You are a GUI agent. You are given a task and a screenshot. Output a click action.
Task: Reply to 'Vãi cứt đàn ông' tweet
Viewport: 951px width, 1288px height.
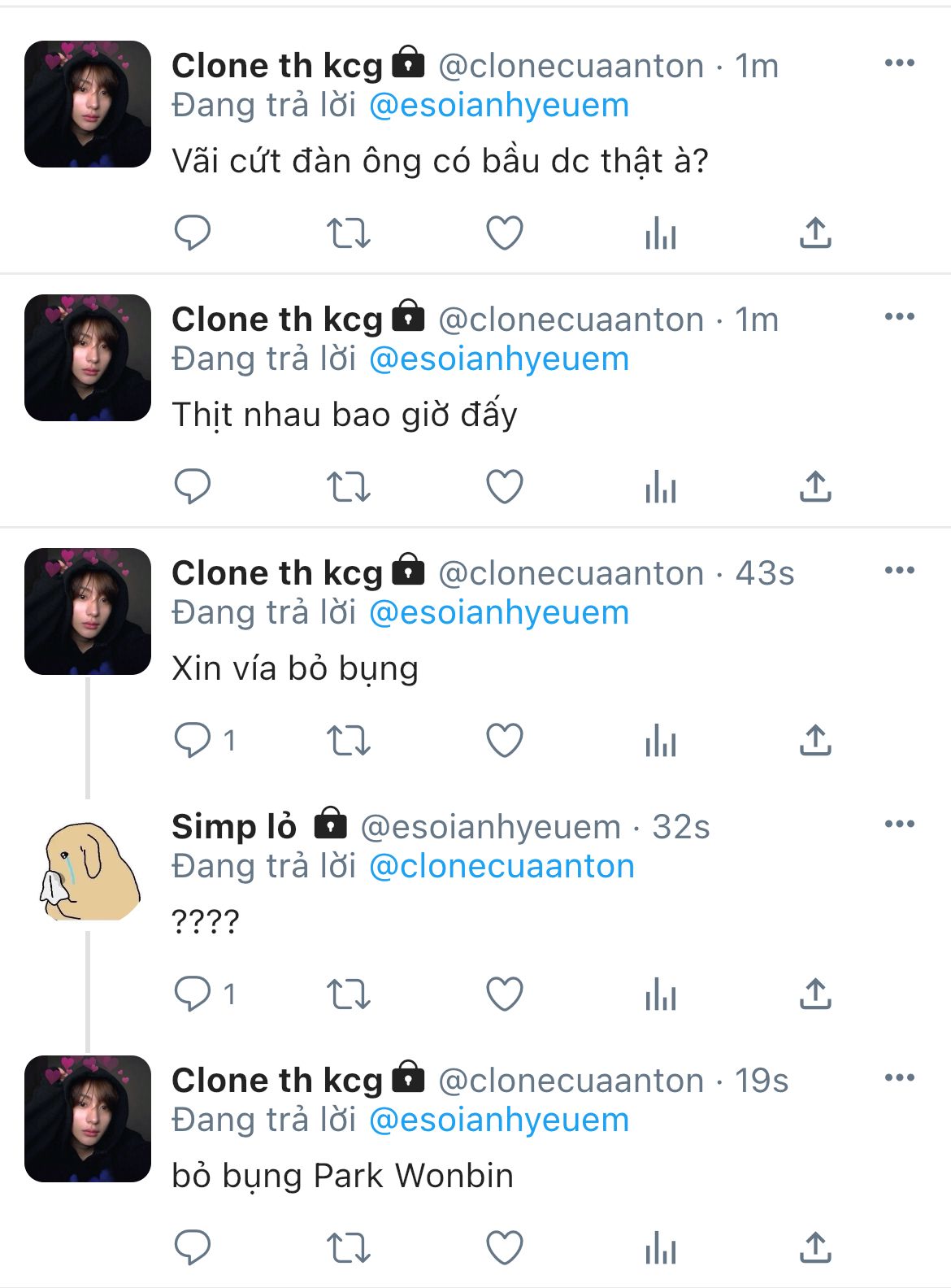coord(193,233)
